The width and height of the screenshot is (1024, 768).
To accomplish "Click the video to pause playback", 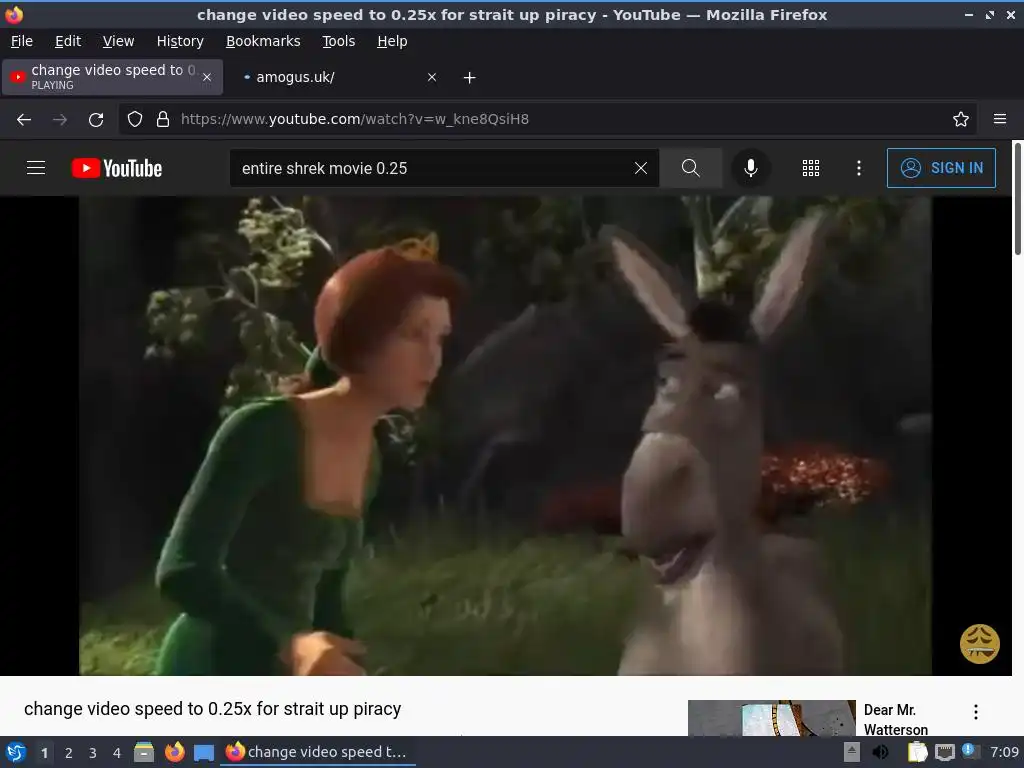I will click(505, 436).
